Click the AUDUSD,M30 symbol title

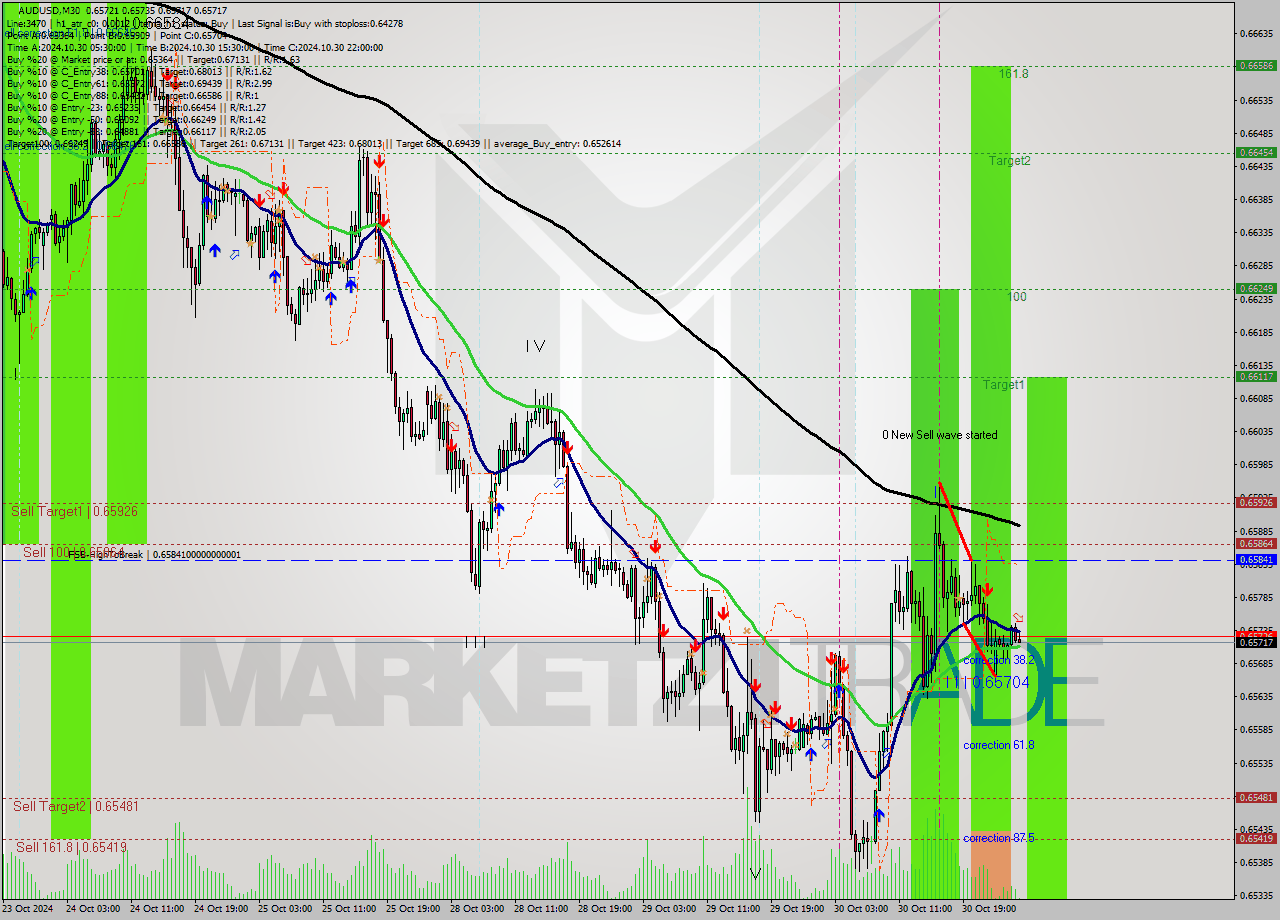coord(50,10)
